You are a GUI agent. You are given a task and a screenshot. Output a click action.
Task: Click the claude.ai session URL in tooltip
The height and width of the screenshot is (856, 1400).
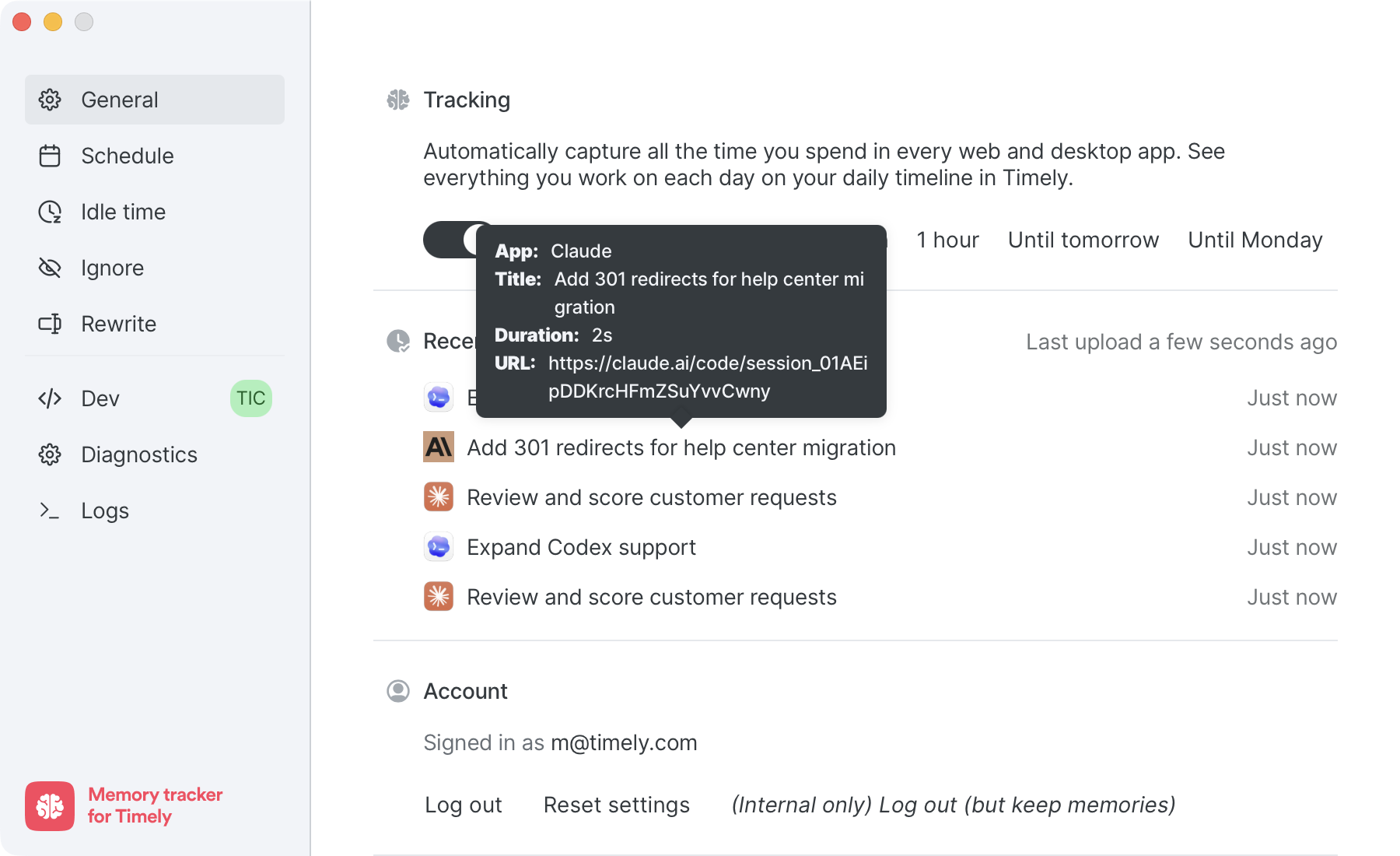point(708,377)
